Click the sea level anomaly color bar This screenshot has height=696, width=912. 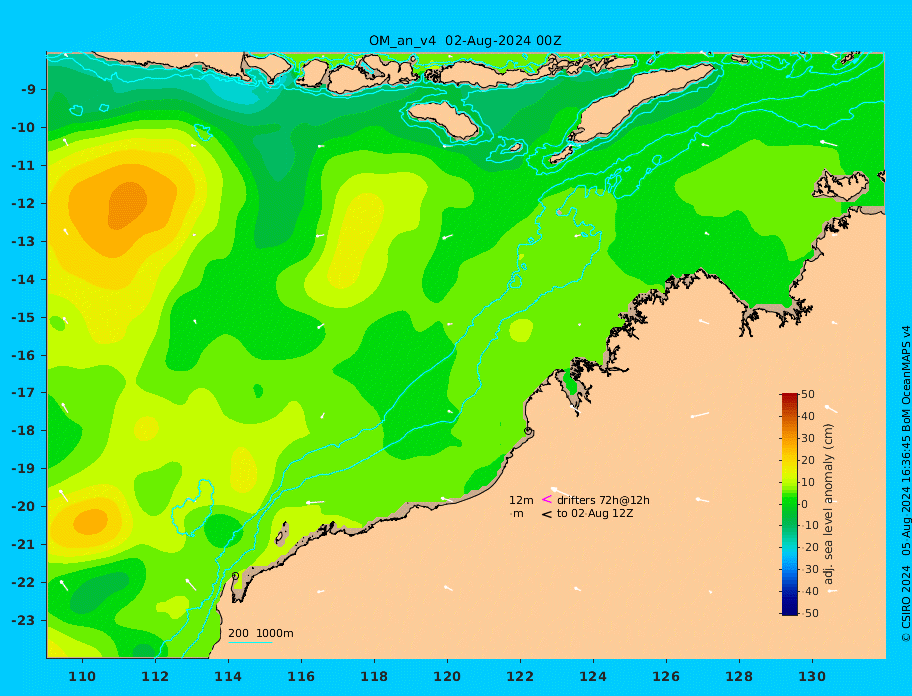pyautogui.click(x=790, y=504)
